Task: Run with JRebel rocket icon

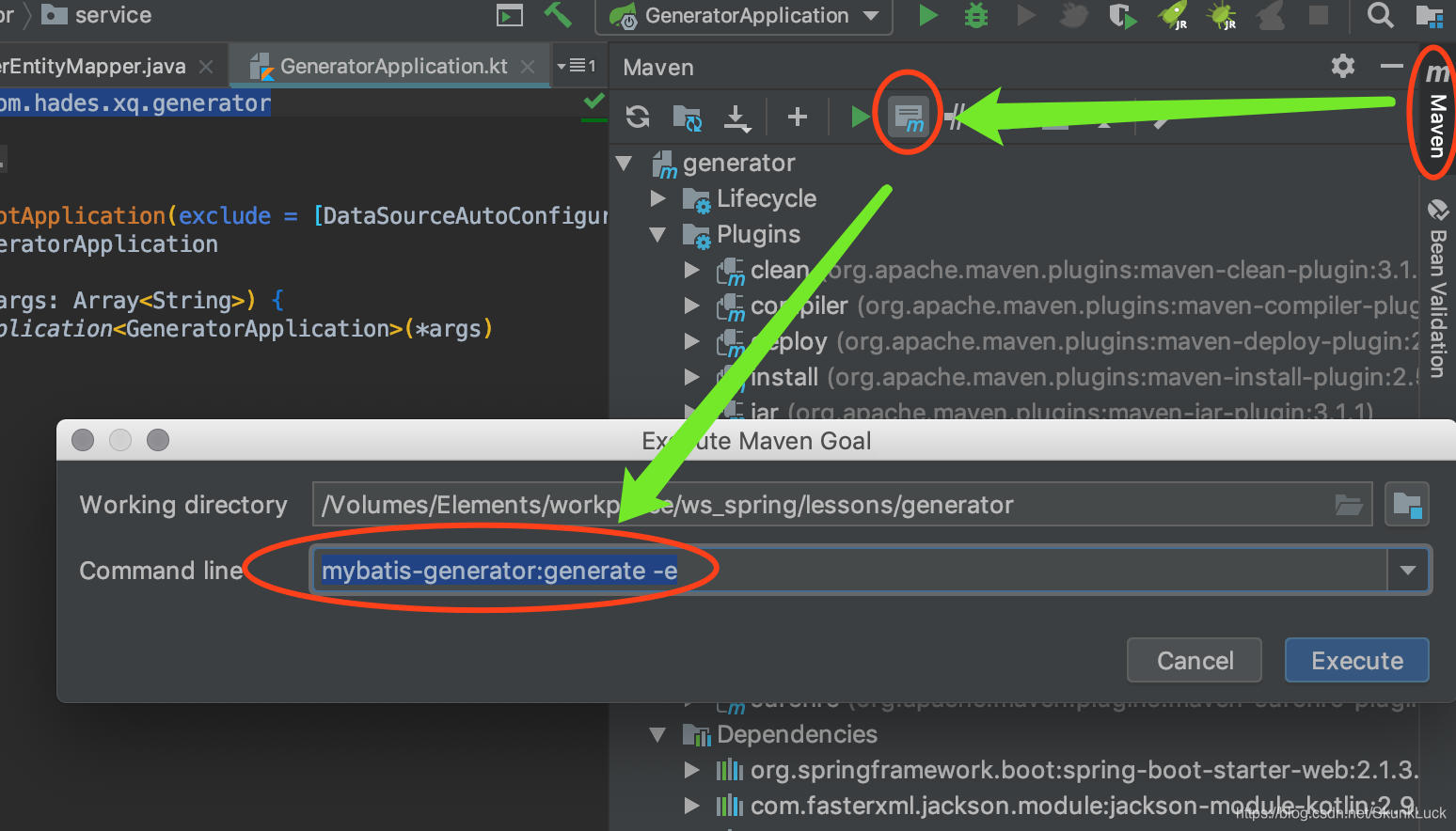Action: [x=1173, y=15]
